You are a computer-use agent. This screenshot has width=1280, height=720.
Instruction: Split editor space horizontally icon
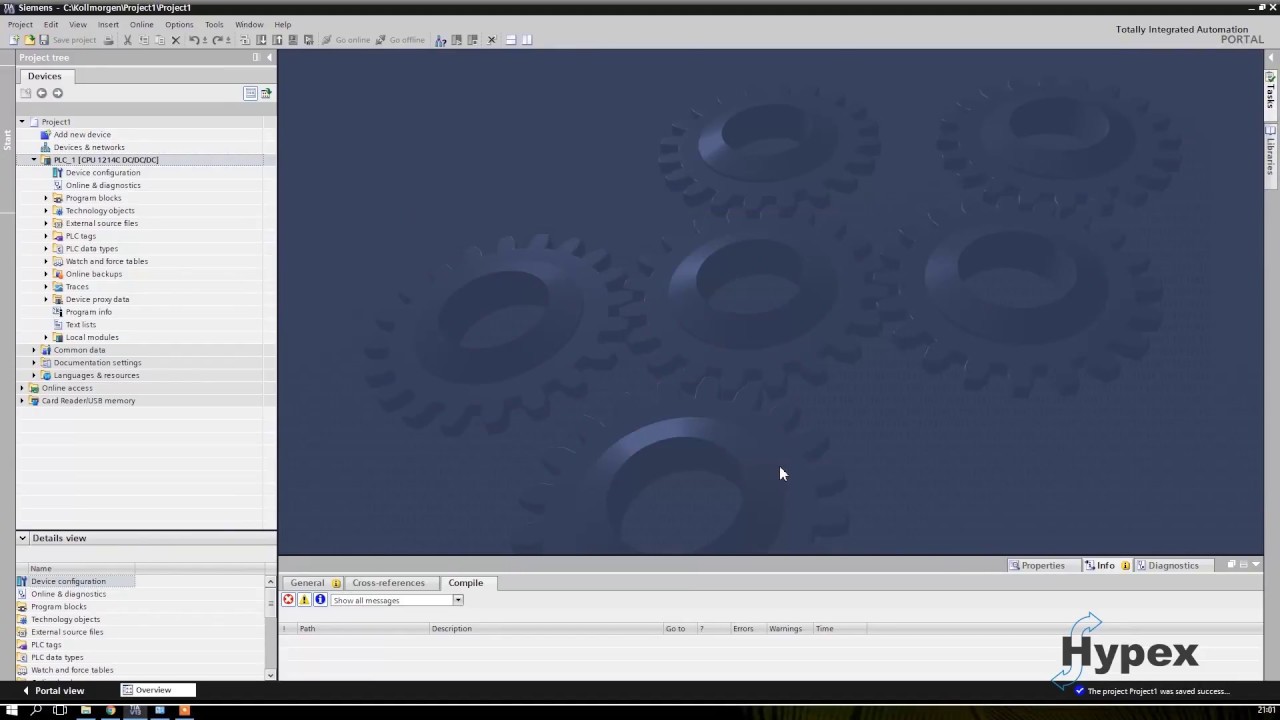point(511,40)
